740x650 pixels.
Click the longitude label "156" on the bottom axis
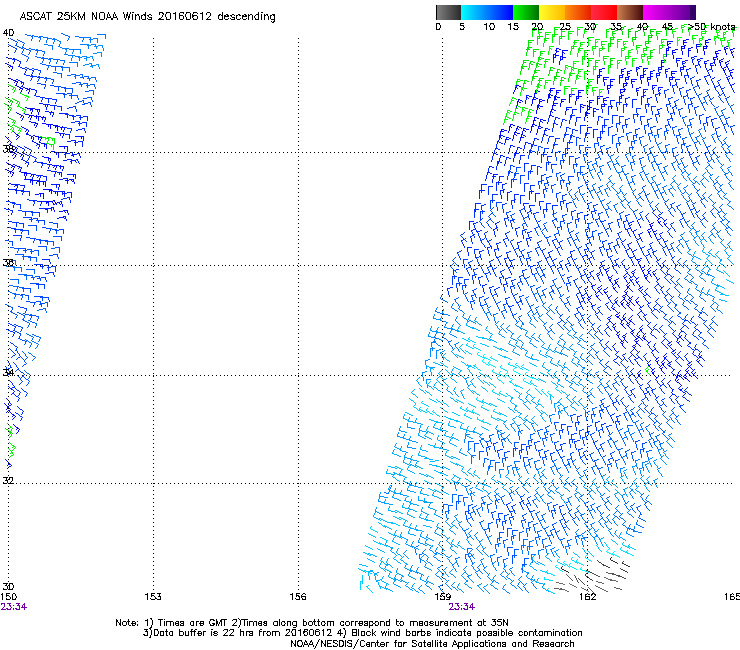tap(298, 597)
